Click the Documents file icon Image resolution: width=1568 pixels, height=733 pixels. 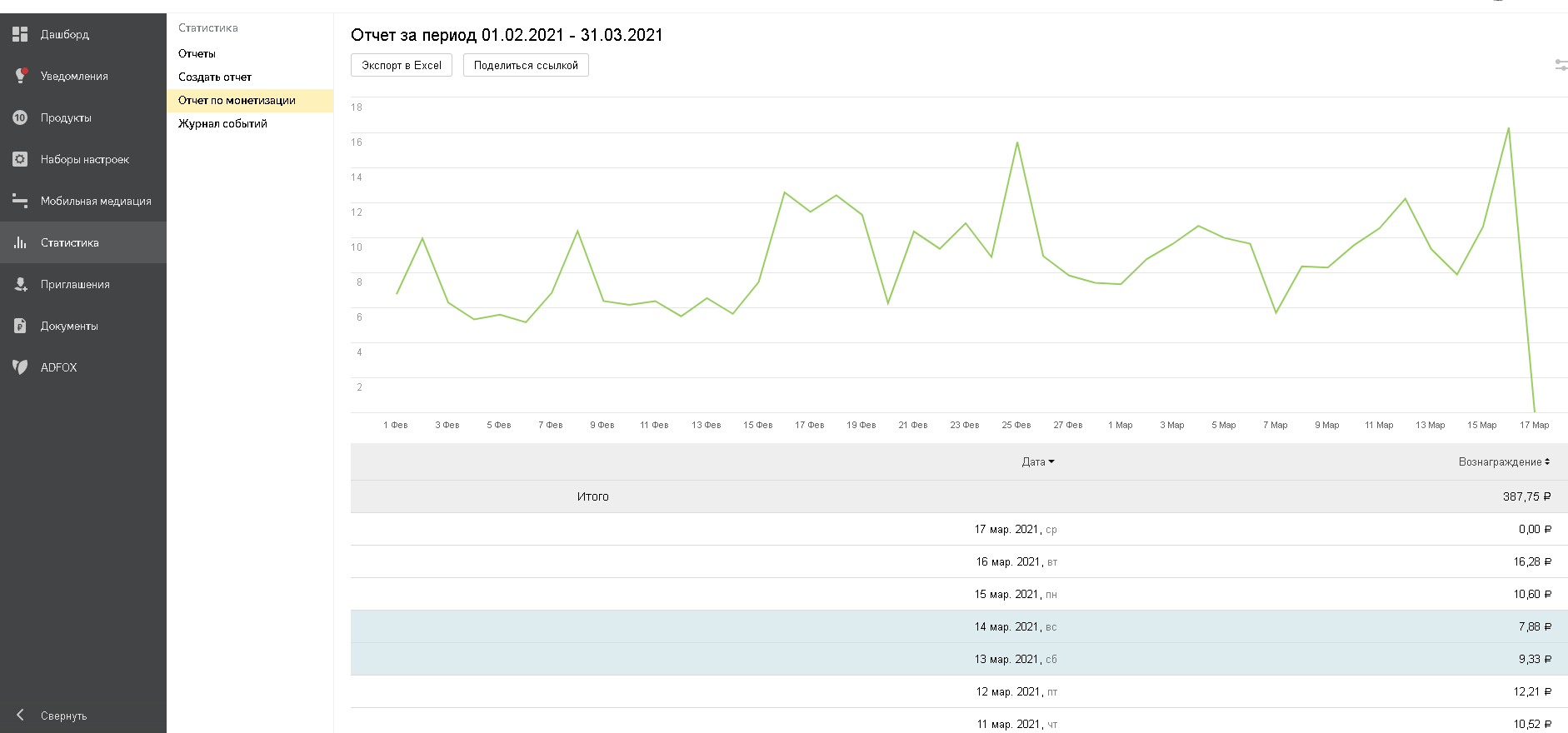coord(20,326)
